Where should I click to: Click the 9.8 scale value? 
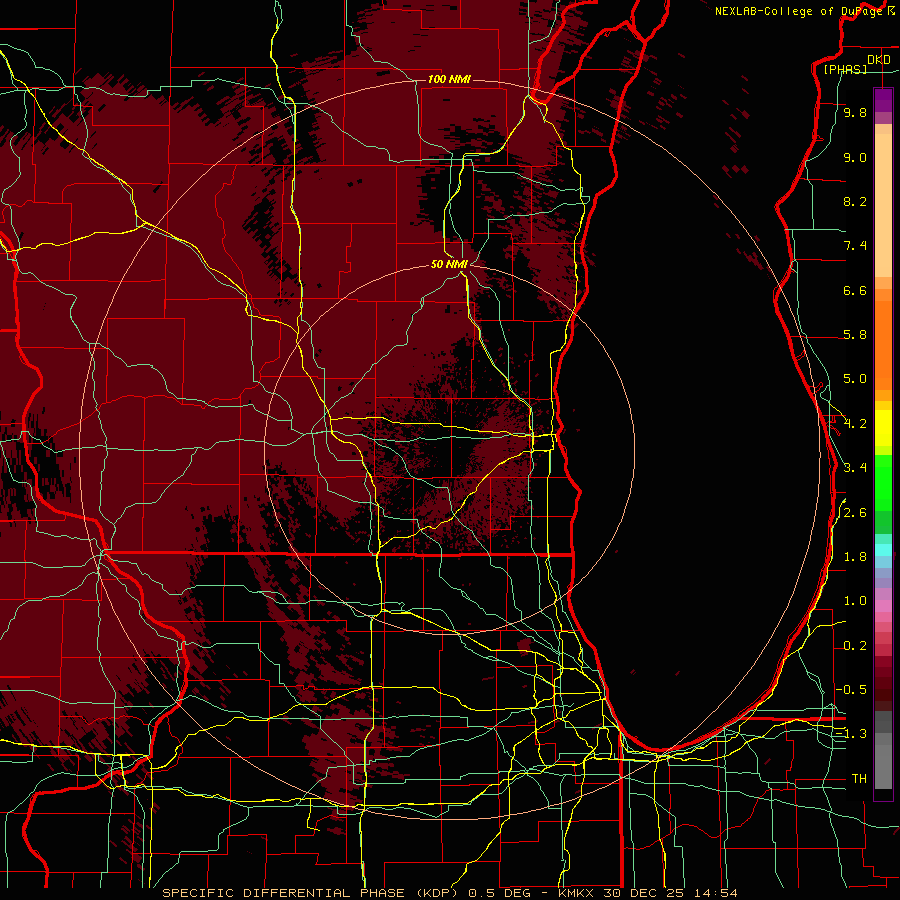click(855, 113)
